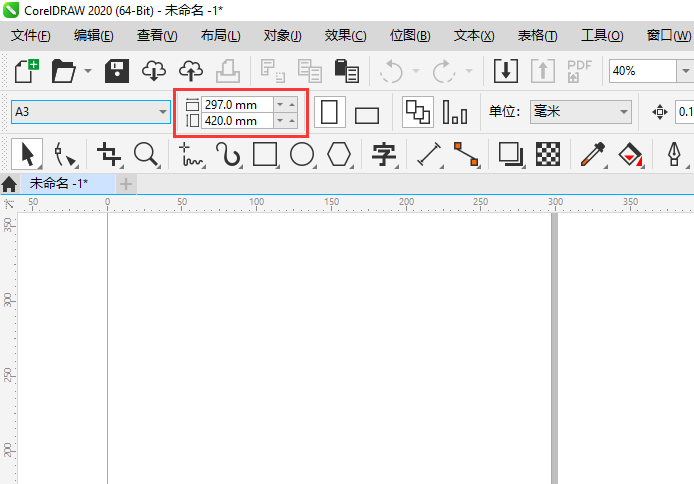Select the Freehand drawing tool
Viewport: 694px width, 484px height.
pyautogui.click(x=191, y=155)
